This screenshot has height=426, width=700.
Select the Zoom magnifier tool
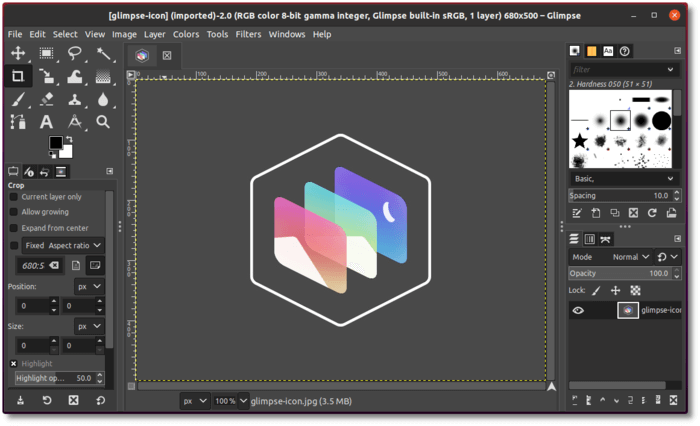click(x=103, y=122)
